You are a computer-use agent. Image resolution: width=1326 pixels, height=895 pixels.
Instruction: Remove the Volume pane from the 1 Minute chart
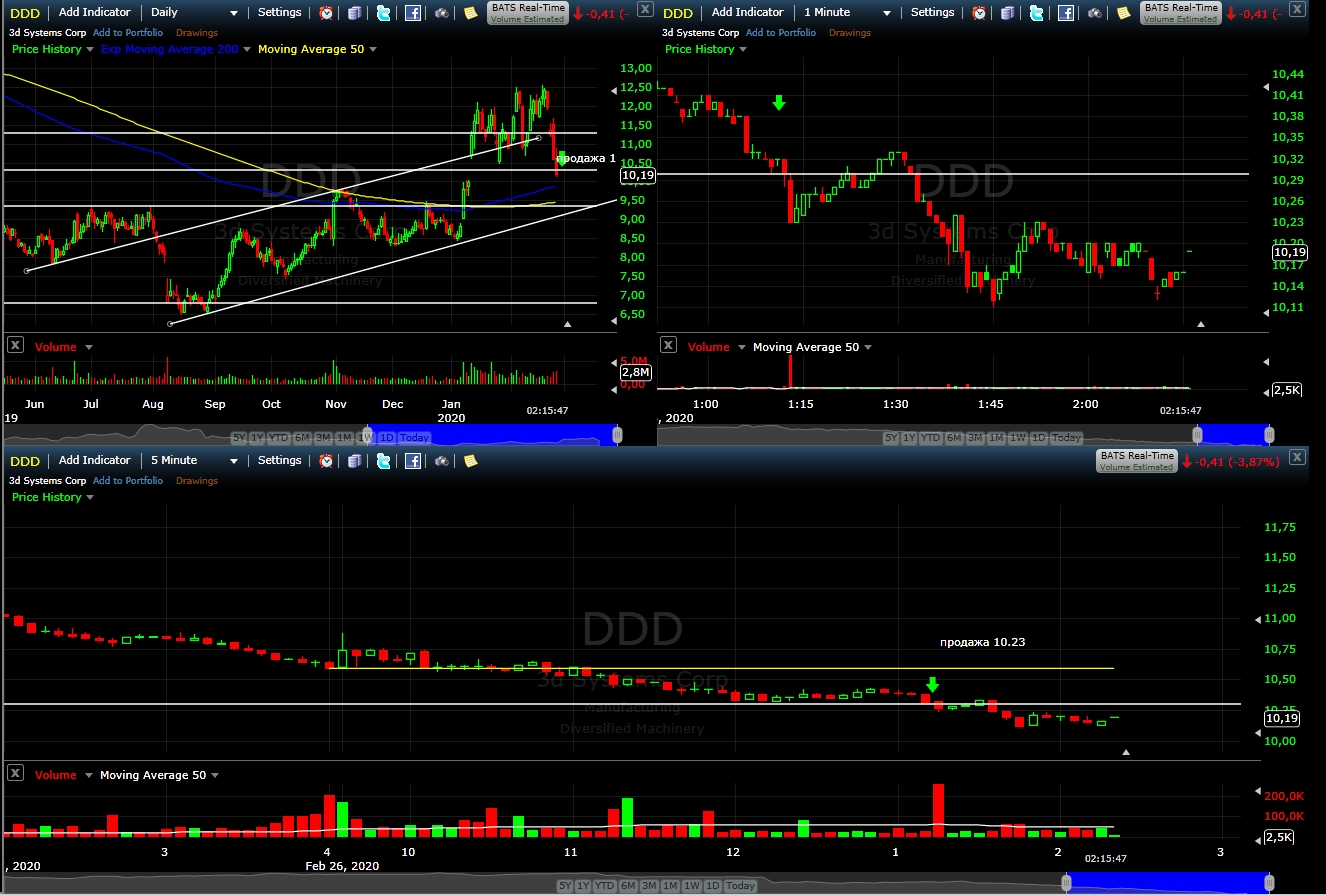(668, 345)
